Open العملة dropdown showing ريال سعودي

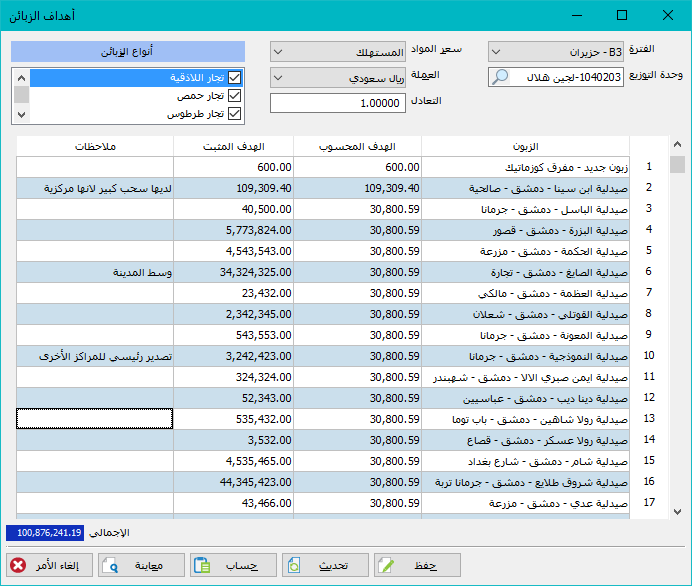[x=338, y=78]
